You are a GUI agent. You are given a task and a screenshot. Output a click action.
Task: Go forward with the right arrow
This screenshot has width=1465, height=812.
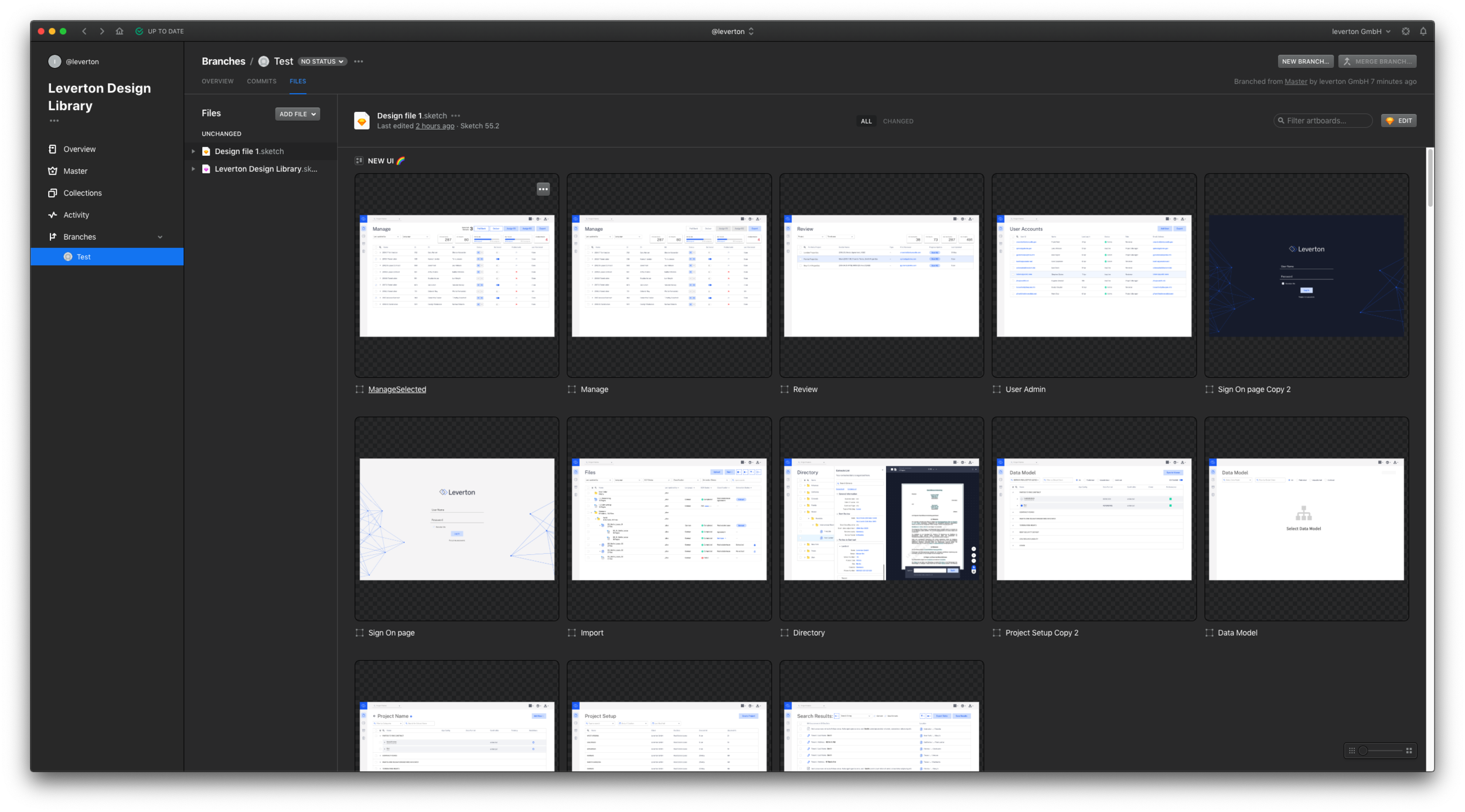[102, 31]
